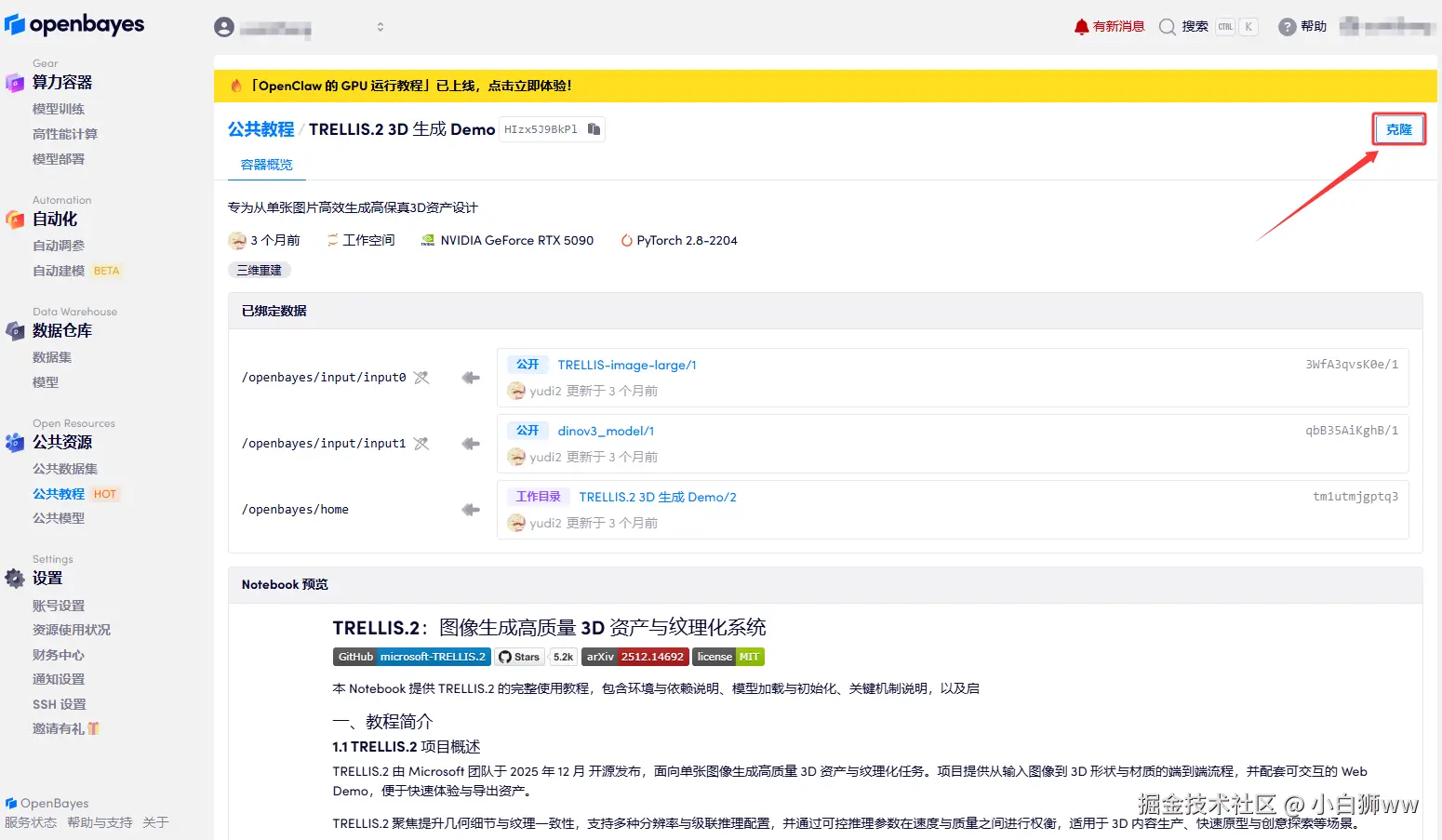
Task: Open the user avatar icon in header
Action: pos(224,27)
